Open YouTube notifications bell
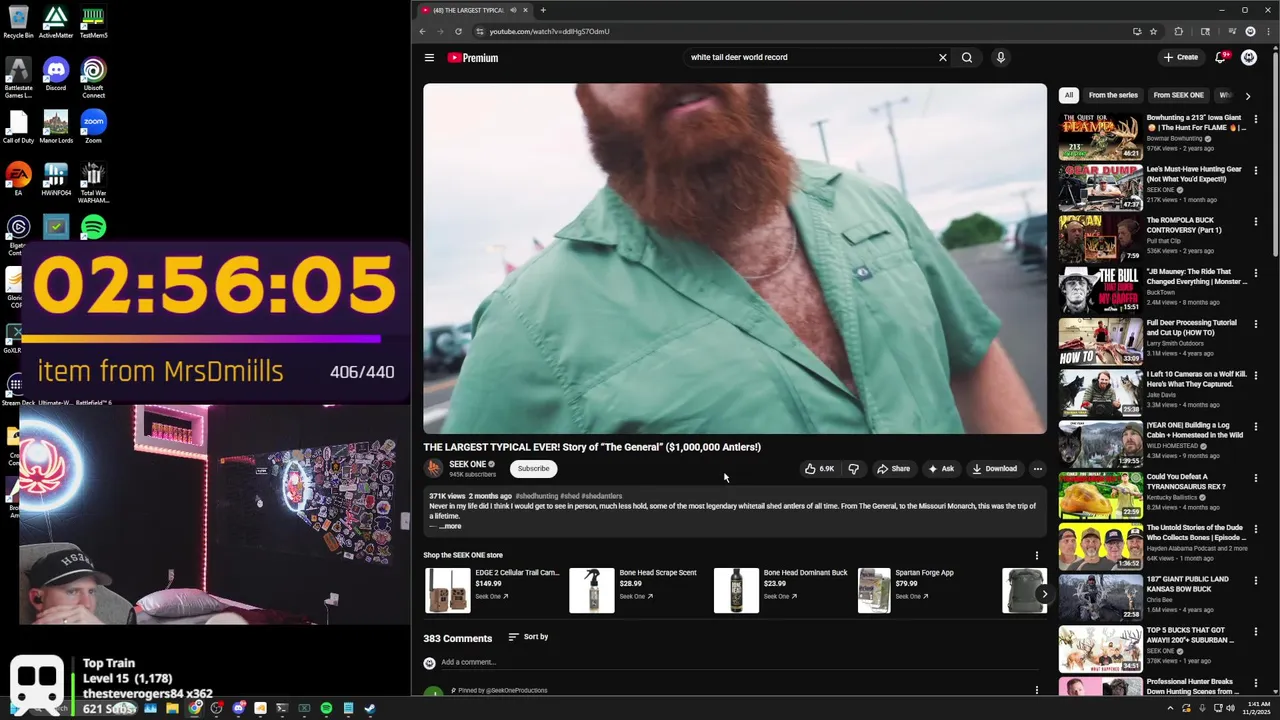 1220,57
